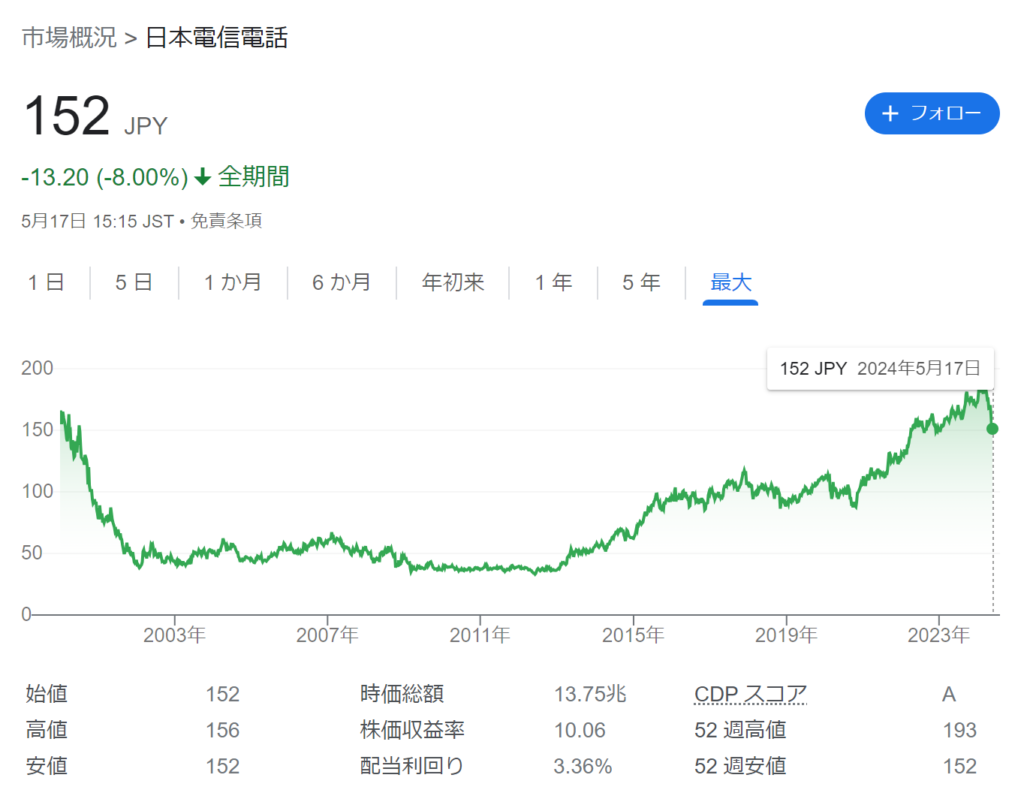
Task: Click the large 152 price value
Action: tap(67, 116)
